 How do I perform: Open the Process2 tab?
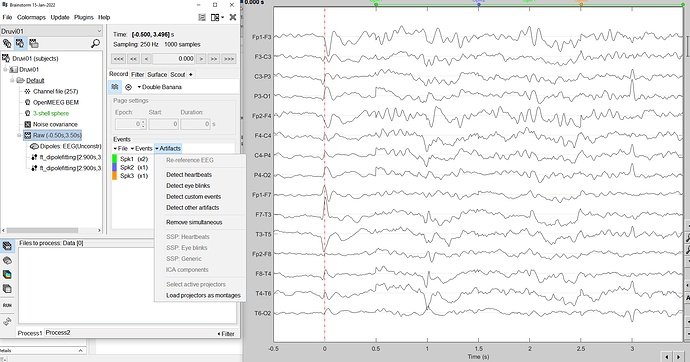click(58, 333)
